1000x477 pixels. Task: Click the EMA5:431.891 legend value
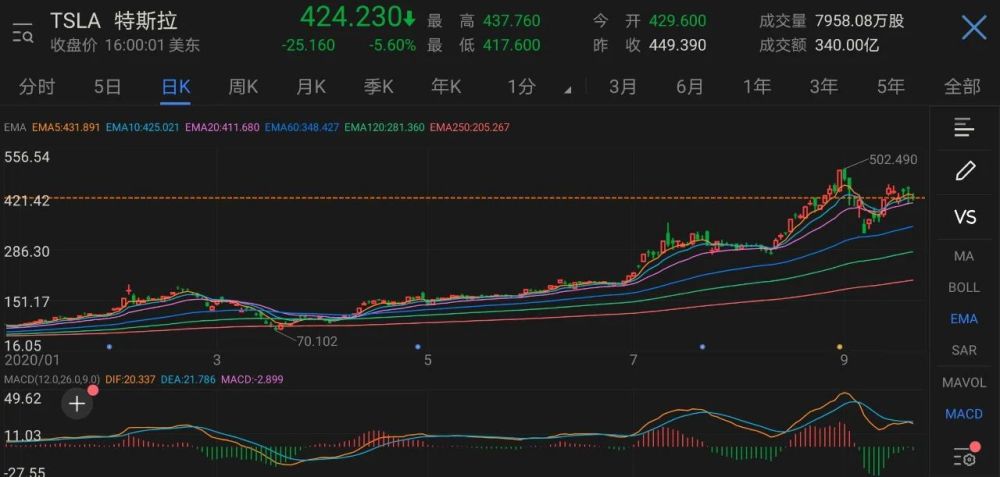[66, 128]
